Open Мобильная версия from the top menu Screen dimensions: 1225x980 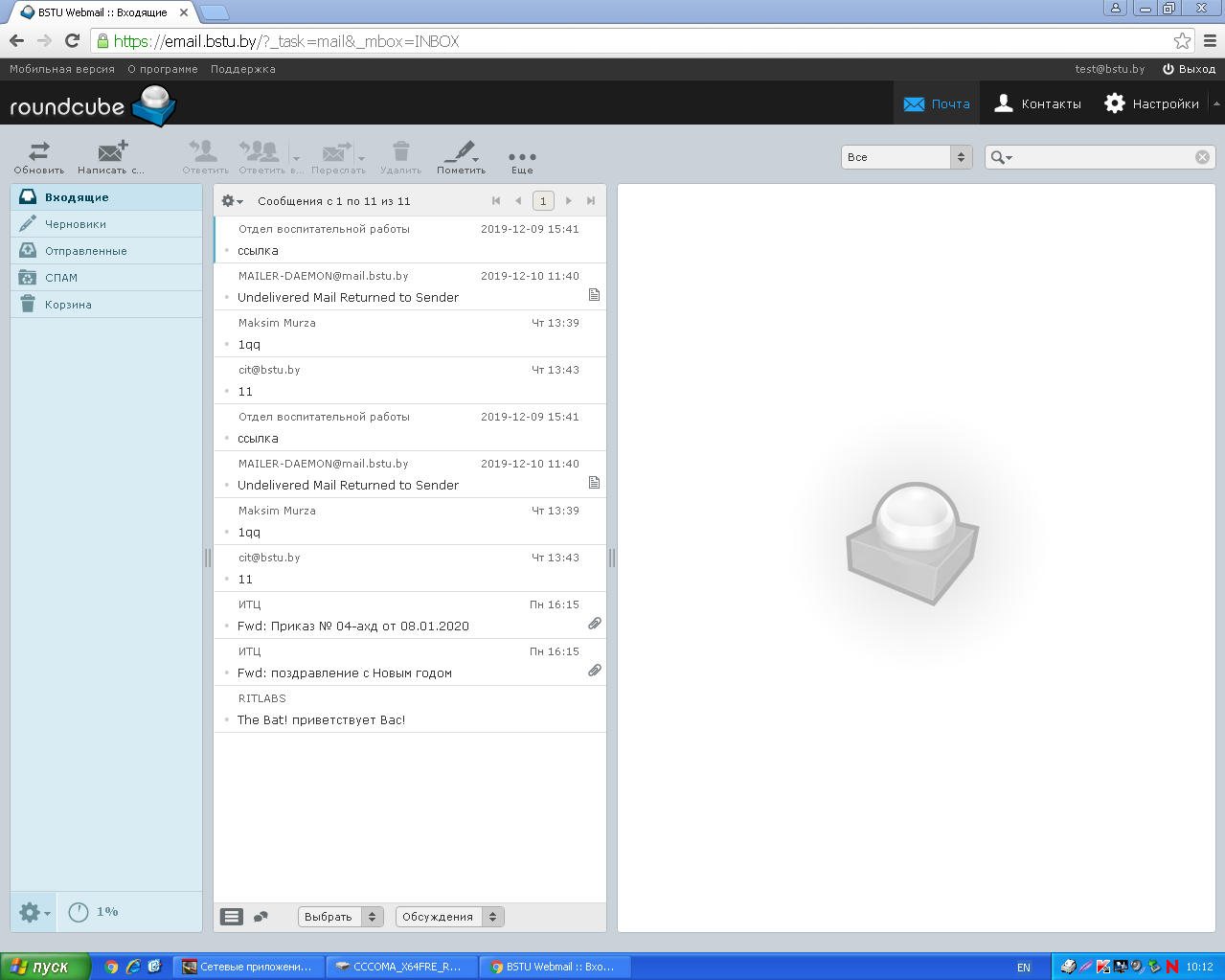(60, 69)
